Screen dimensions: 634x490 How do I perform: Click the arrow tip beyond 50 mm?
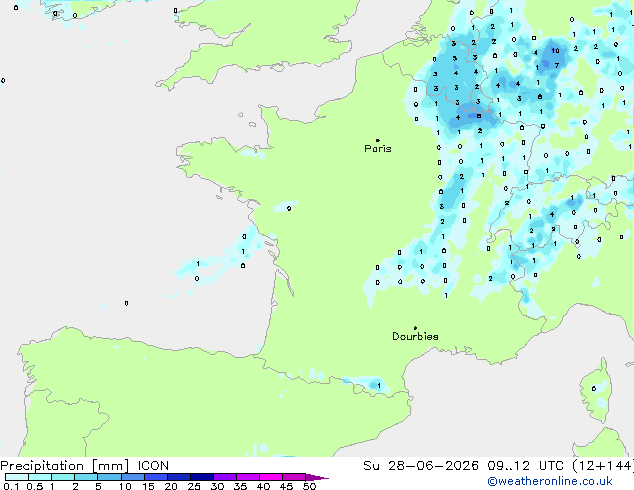(x=317, y=477)
